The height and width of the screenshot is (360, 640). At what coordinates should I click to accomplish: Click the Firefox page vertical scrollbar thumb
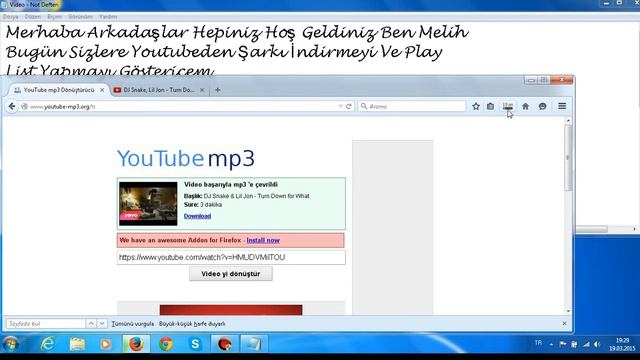pos(568,158)
